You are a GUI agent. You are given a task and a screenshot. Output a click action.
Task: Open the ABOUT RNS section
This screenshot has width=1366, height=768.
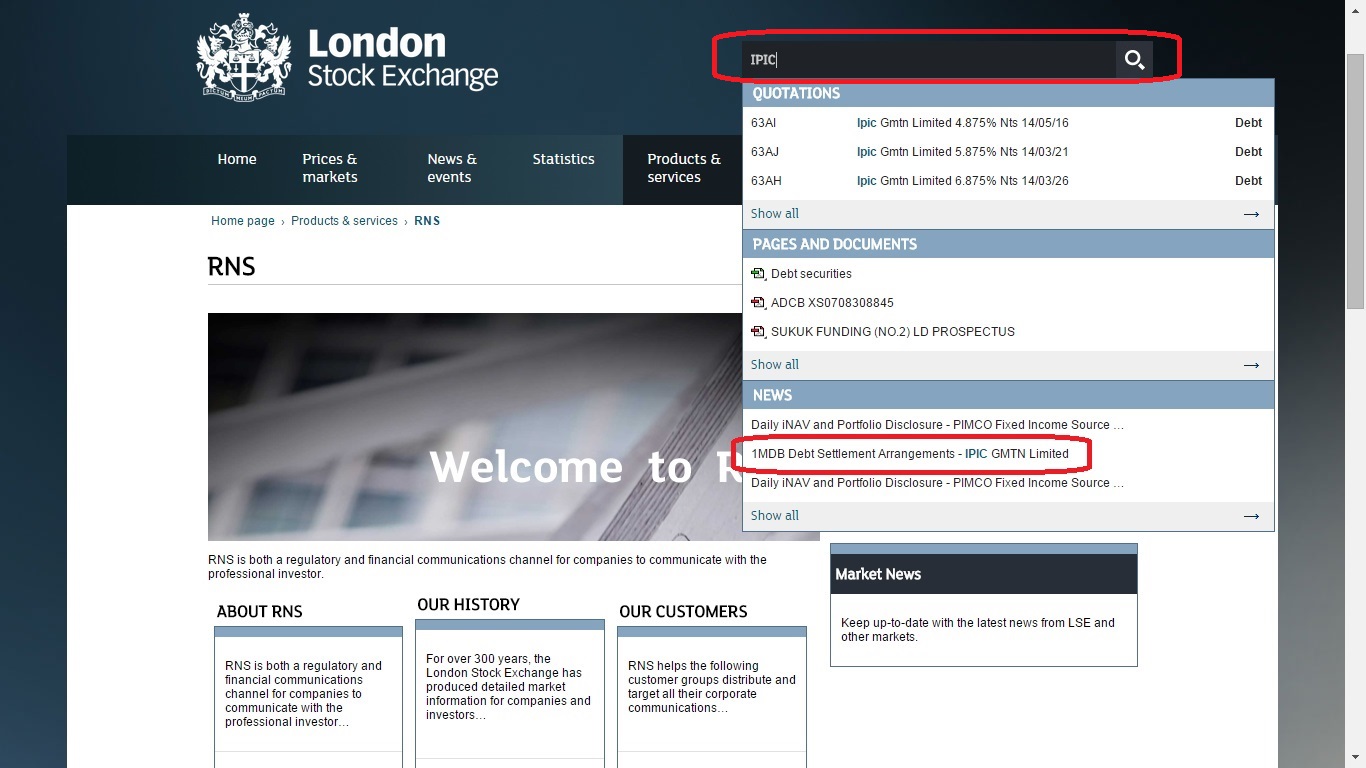click(260, 612)
